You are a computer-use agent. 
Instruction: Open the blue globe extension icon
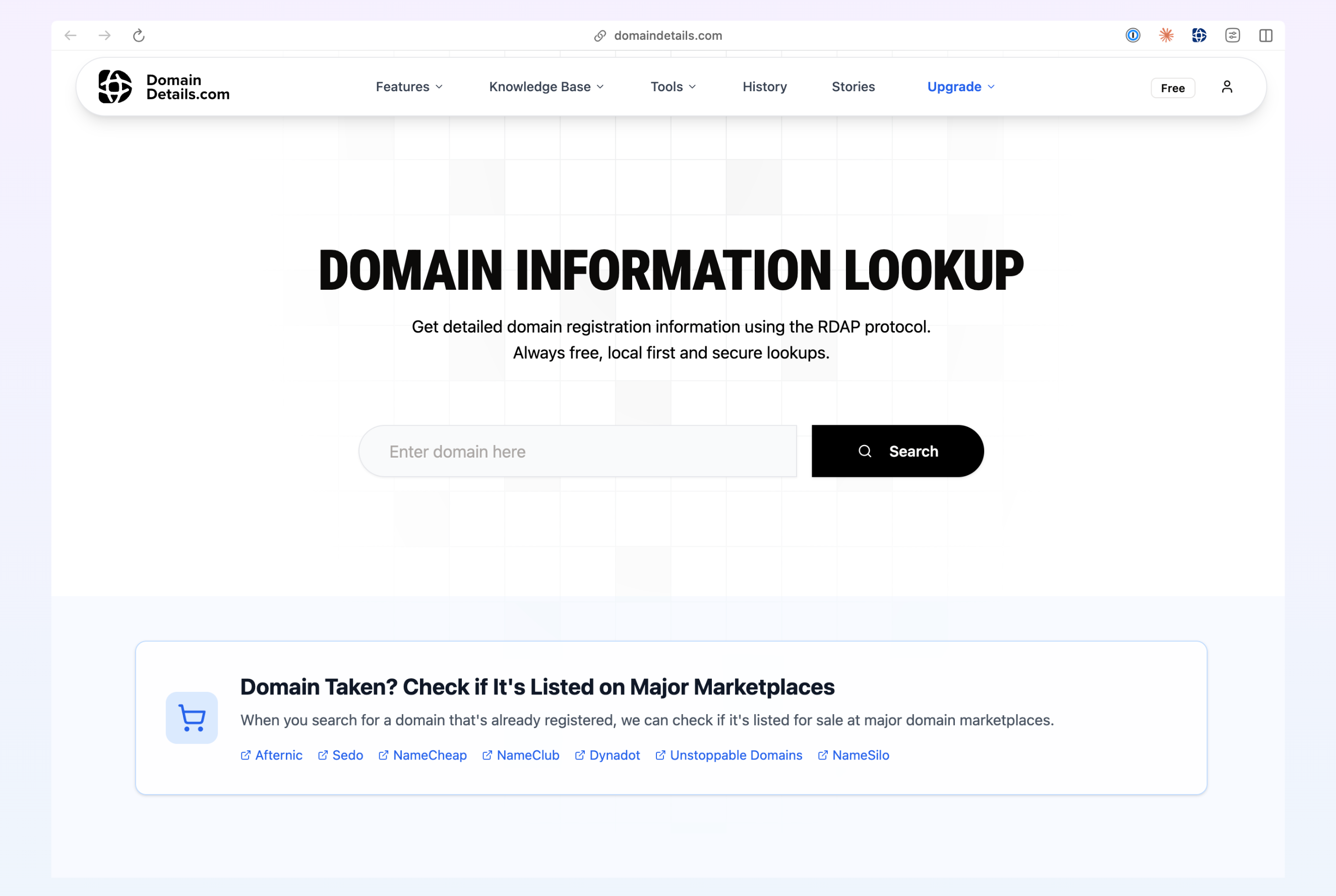(x=1199, y=35)
